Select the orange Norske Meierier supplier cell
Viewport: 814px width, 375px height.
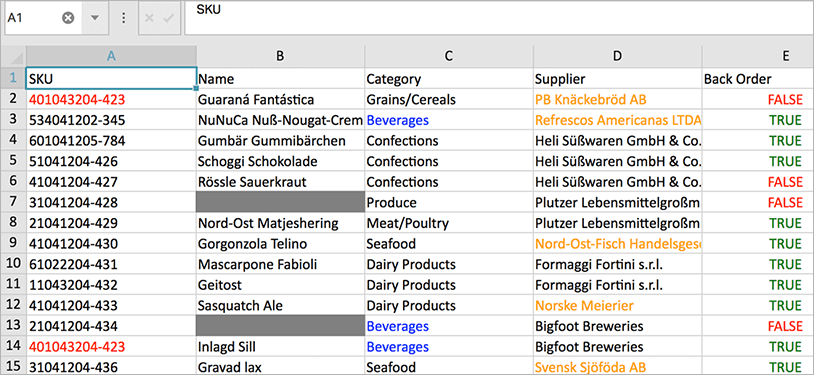[x=617, y=305]
